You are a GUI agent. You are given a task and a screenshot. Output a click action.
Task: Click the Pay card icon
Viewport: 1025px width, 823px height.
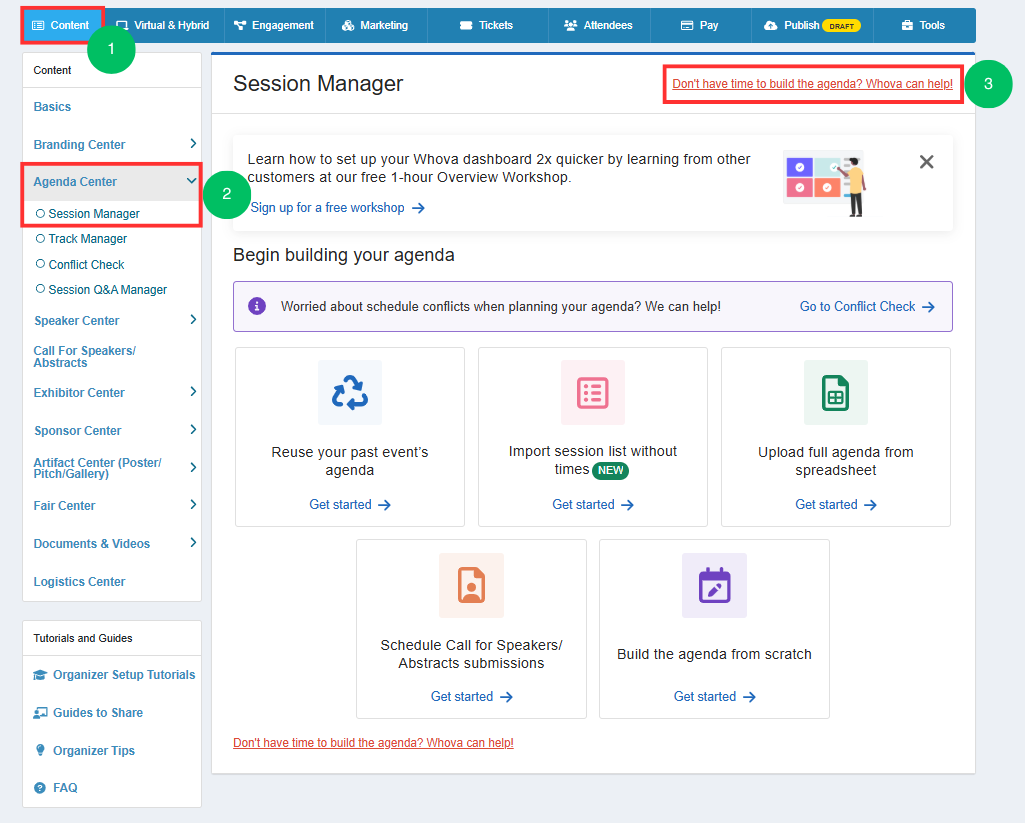[x=686, y=25]
